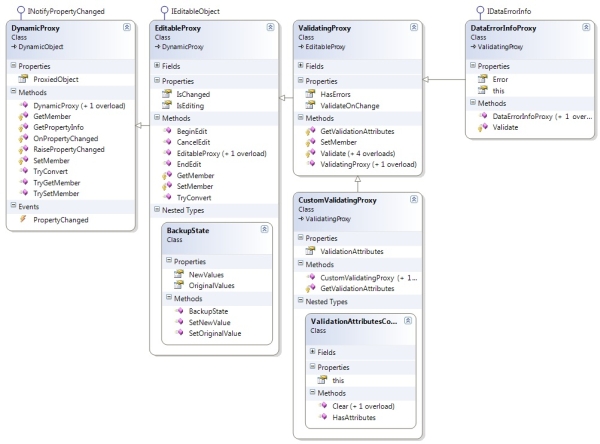Select 'Clear (+ 1 overload)' method entry
Viewport: 600px width, 444px height.
click(x=364, y=406)
